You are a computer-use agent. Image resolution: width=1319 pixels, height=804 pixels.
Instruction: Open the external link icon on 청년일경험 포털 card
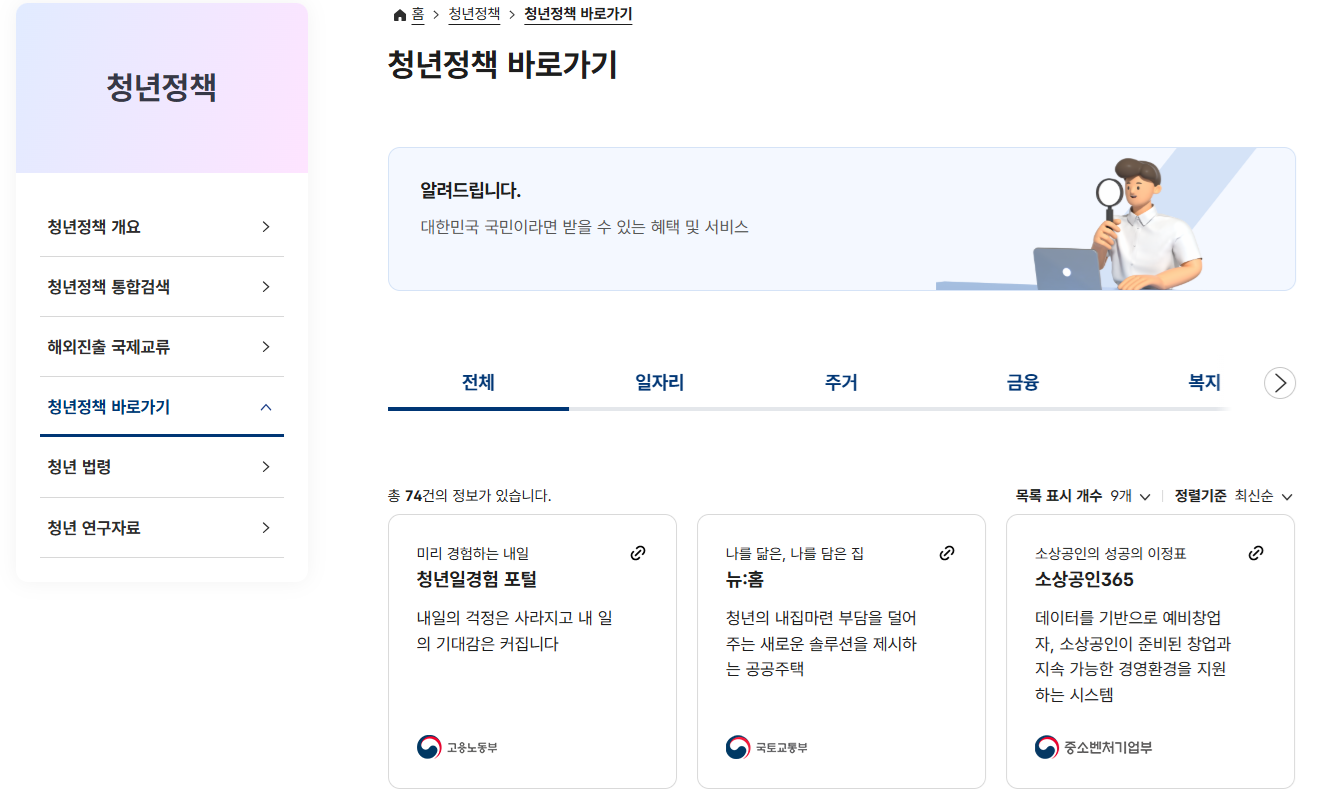tap(638, 552)
